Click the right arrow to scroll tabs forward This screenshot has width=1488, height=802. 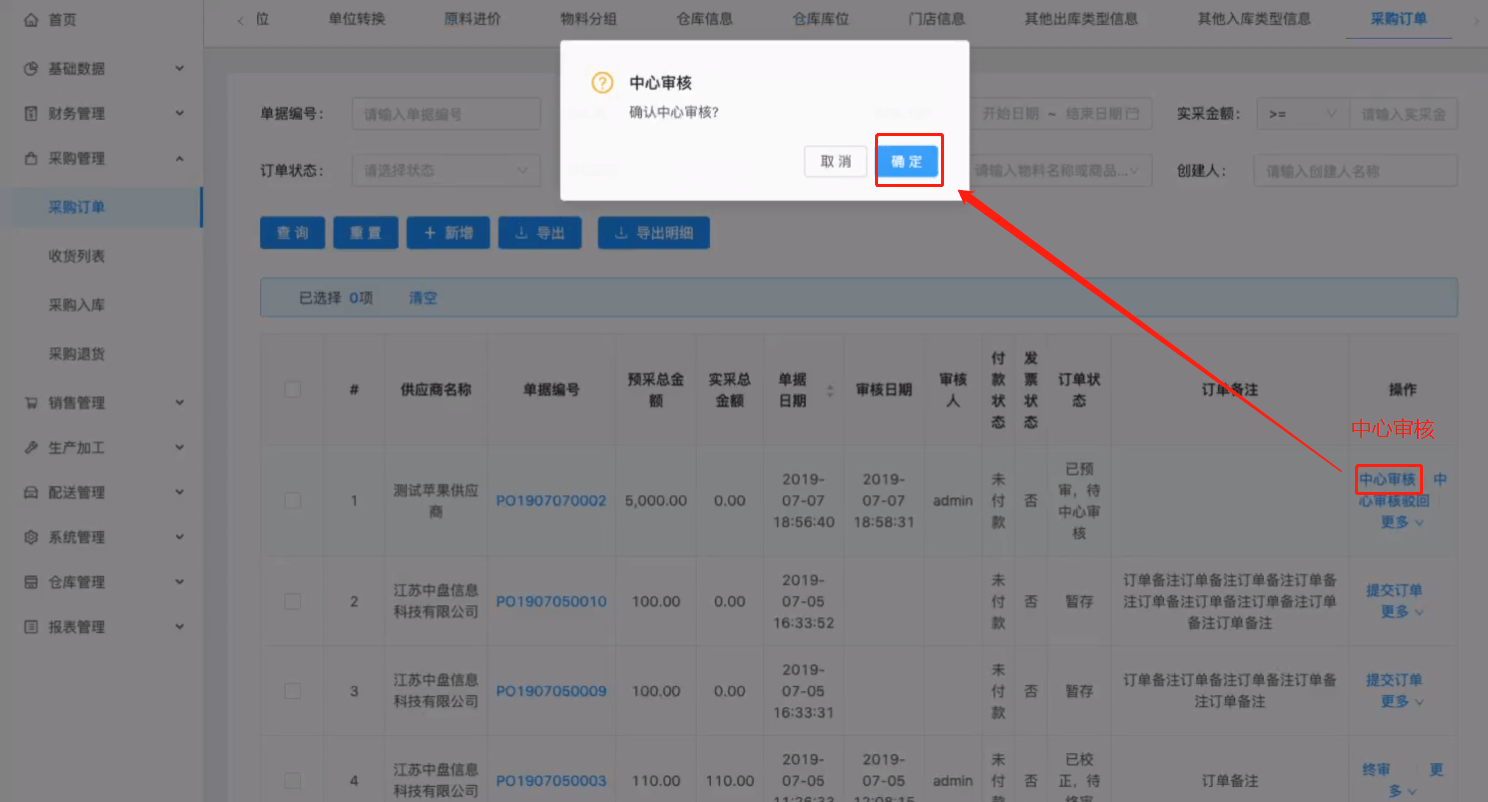(1476, 20)
